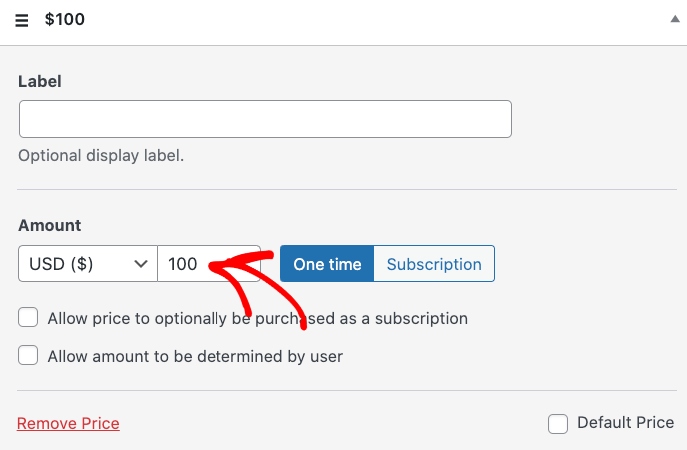Screen dimensions: 687x450
Task: Focus the Label text field
Action: pos(265,119)
